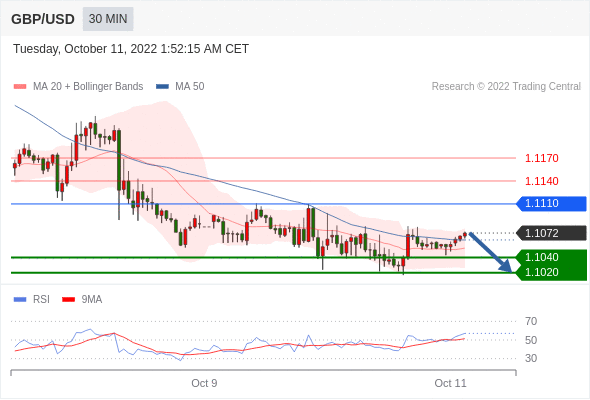Click the green 1.1020 support price tag

[x=551, y=272]
